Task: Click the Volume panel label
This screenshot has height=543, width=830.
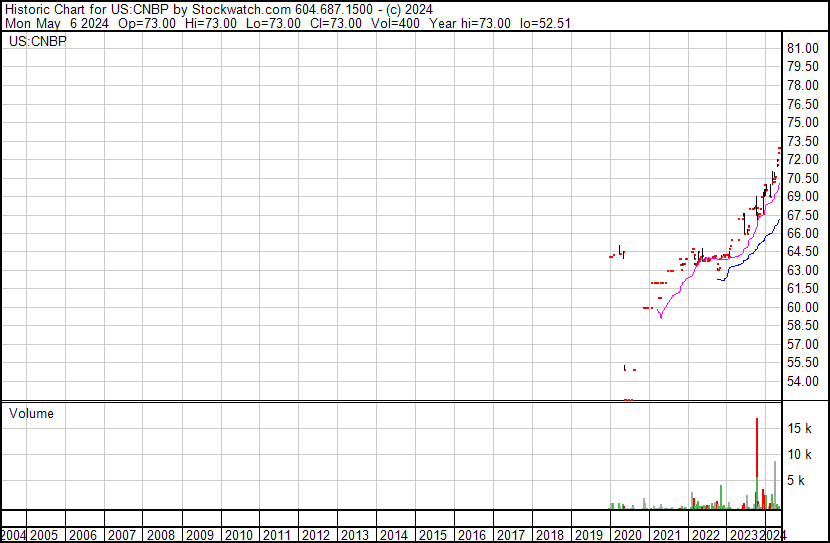Action: click(x=31, y=413)
